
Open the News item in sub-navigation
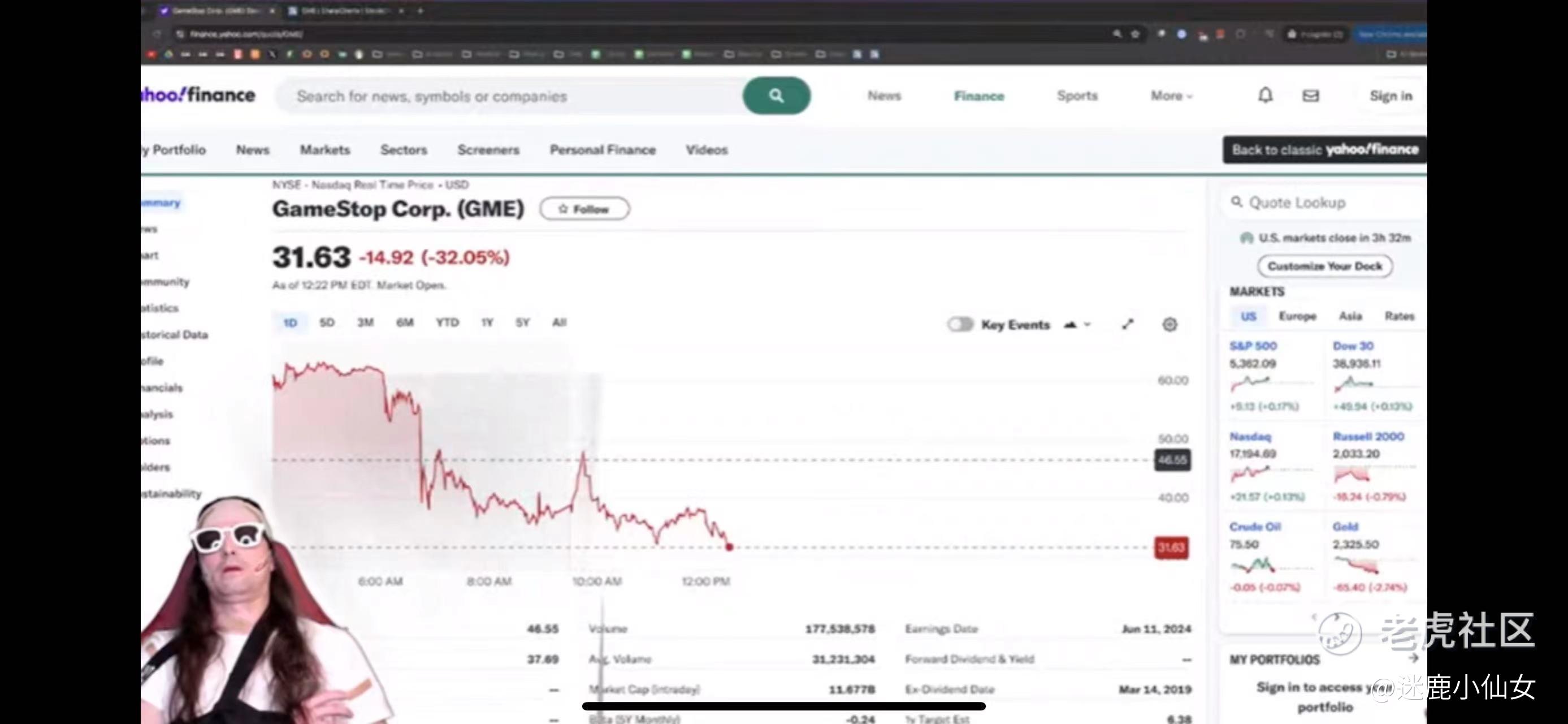253,150
